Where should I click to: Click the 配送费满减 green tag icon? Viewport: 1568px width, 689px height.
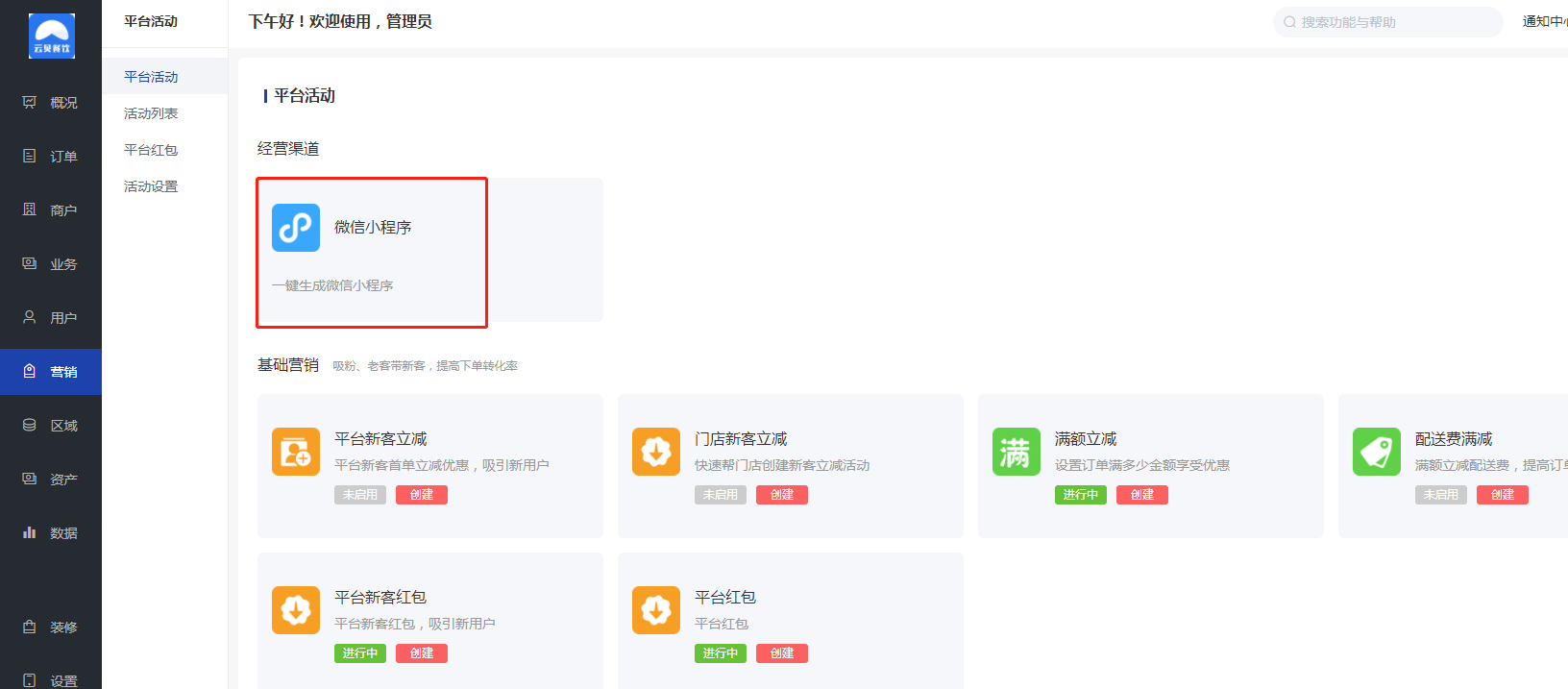(1377, 452)
